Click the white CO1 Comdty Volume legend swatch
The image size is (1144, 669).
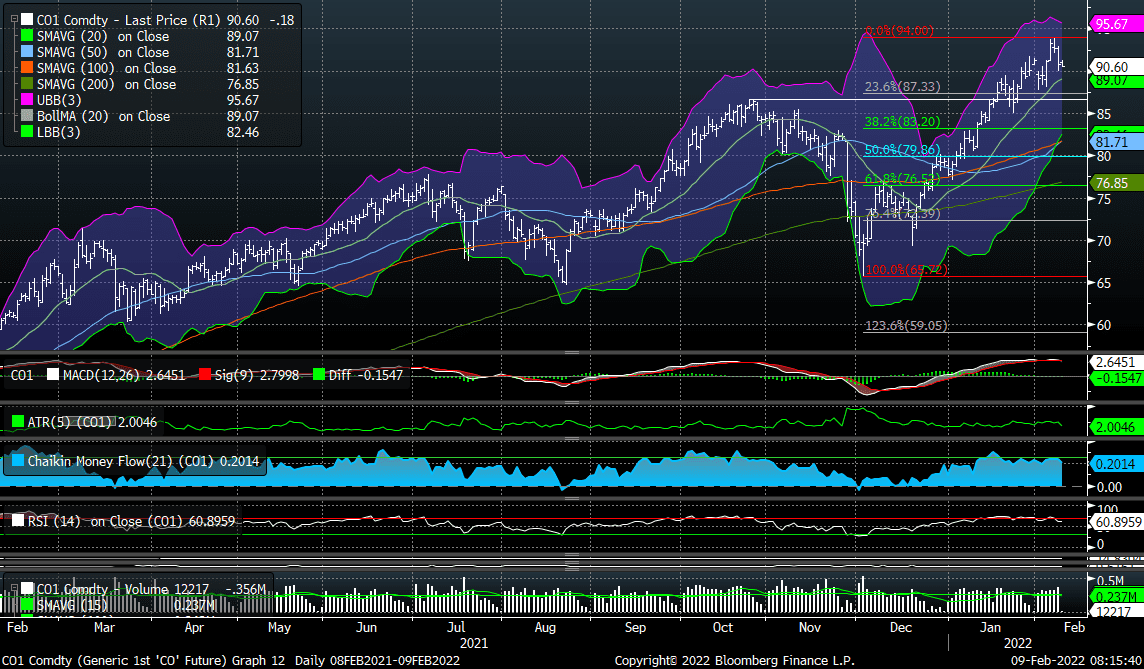pyautogui.click(x=27, y=589)
